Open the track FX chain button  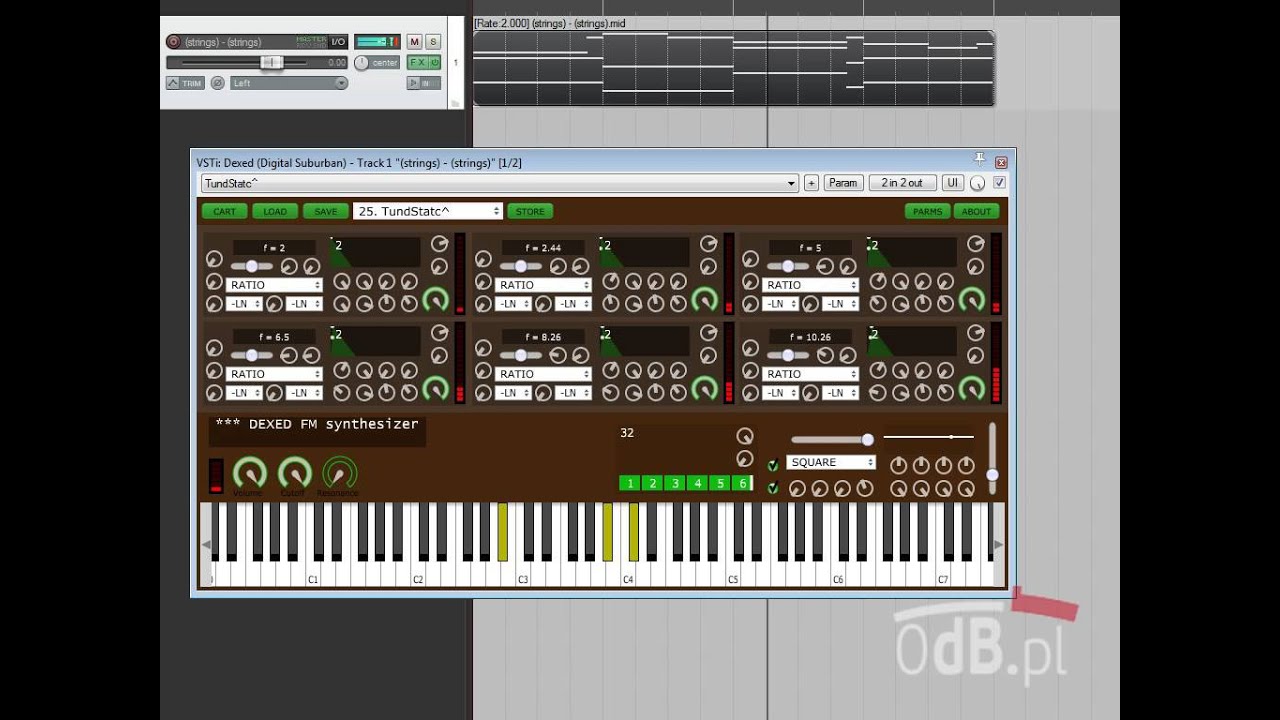(416, 62)
